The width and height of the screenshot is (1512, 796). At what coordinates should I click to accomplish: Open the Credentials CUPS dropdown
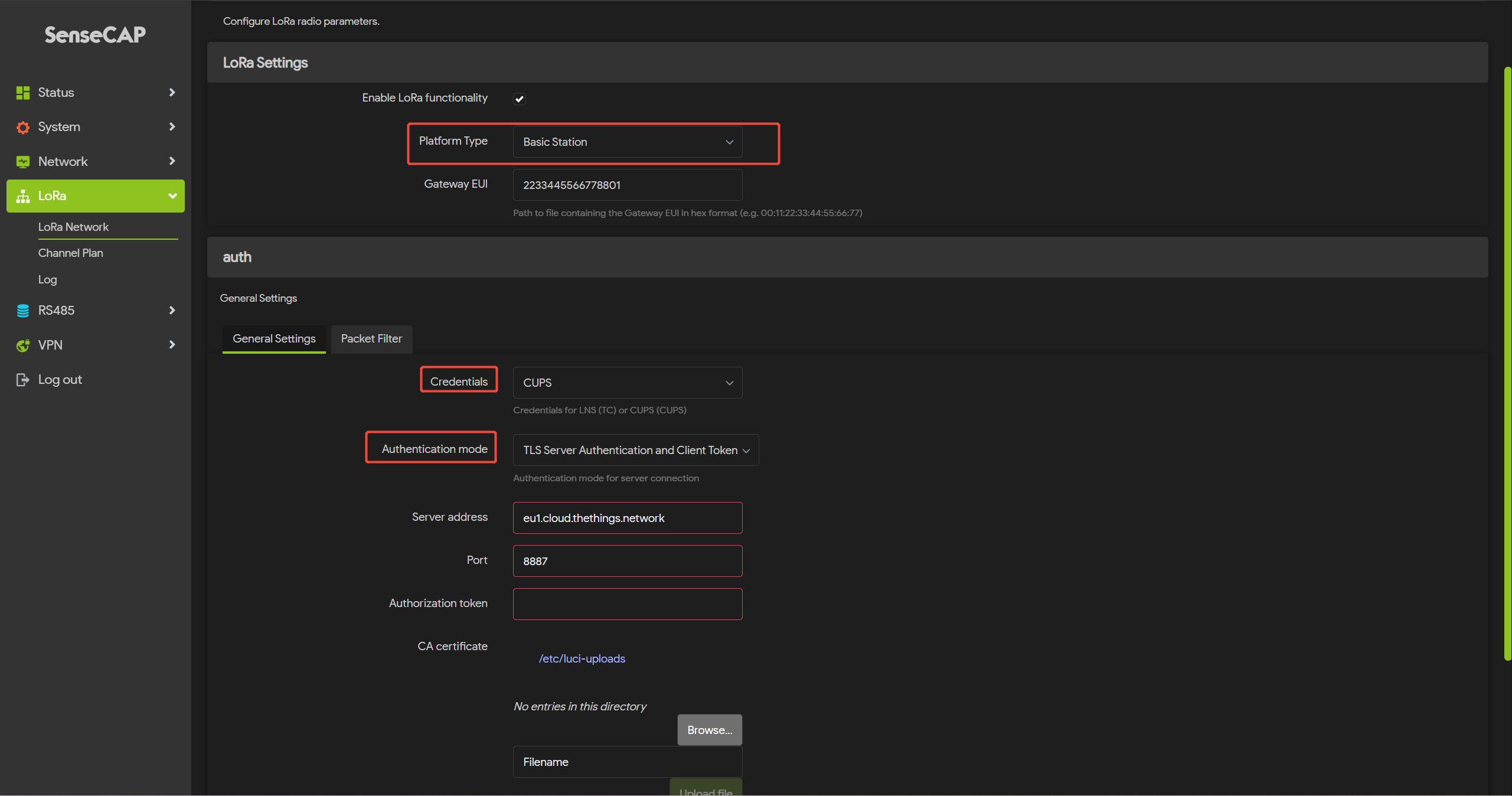pyautogui.click(x=627, y=383)
